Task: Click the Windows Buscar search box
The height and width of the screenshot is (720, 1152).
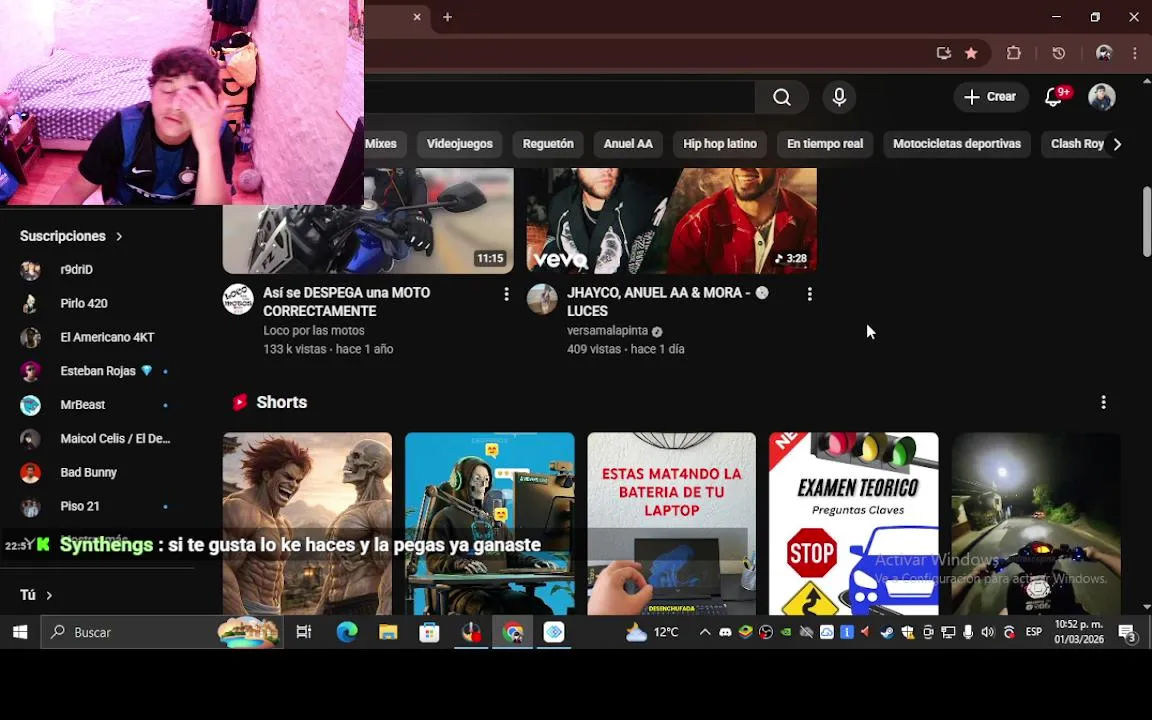Action: (x=162, y=632)
